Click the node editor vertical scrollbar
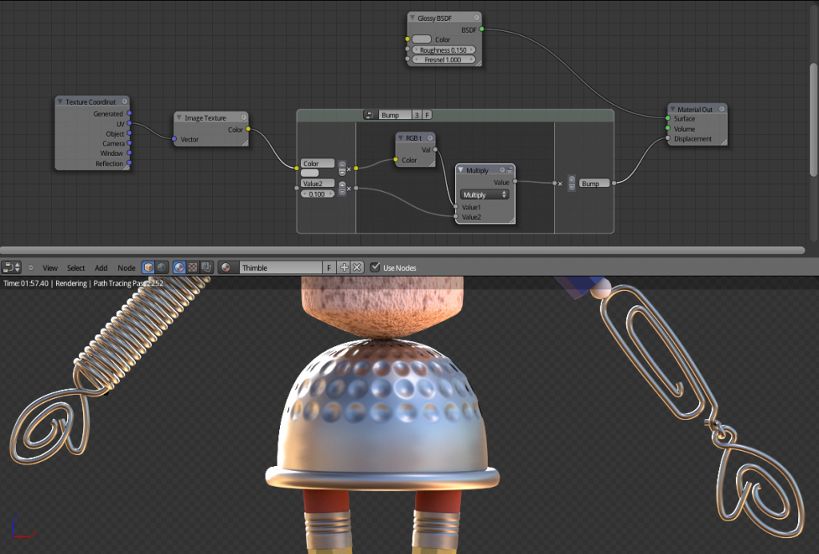 [x=814, y=120]
